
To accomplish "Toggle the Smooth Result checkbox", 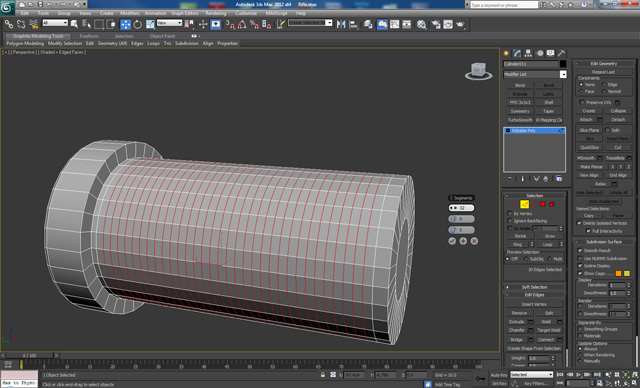I will (x=580, y=251).
